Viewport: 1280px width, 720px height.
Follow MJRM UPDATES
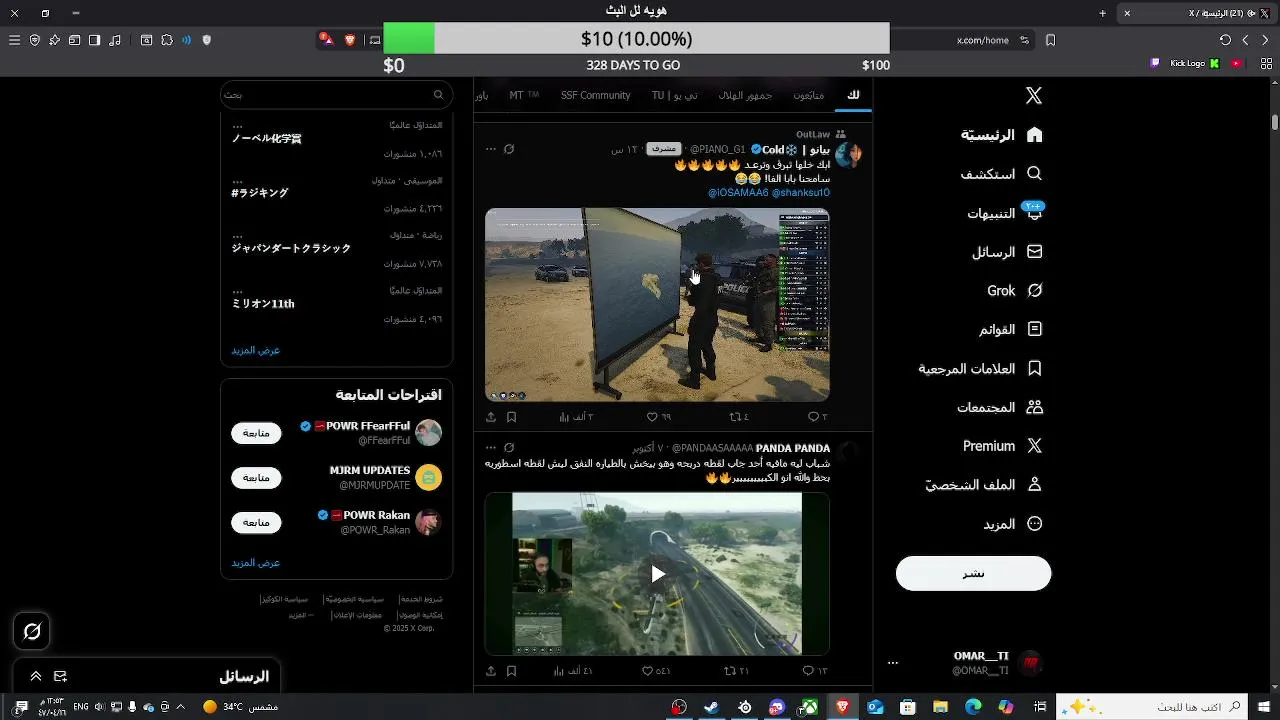256,478
